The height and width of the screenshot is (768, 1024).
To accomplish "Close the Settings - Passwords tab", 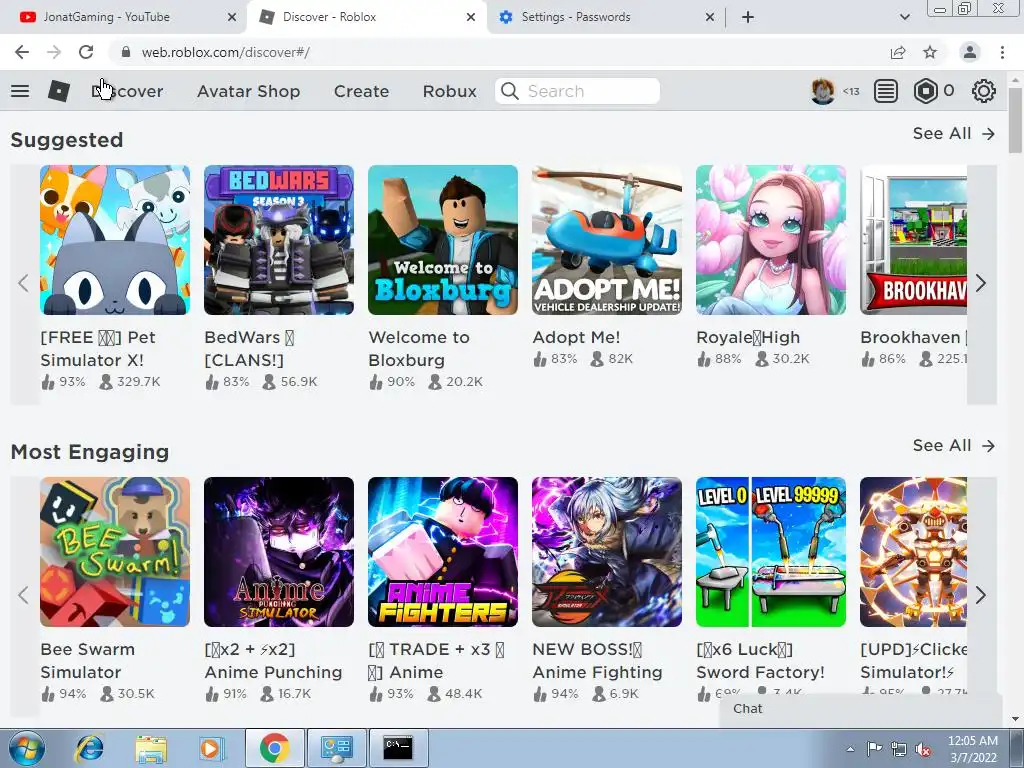I will pos(710,17).
